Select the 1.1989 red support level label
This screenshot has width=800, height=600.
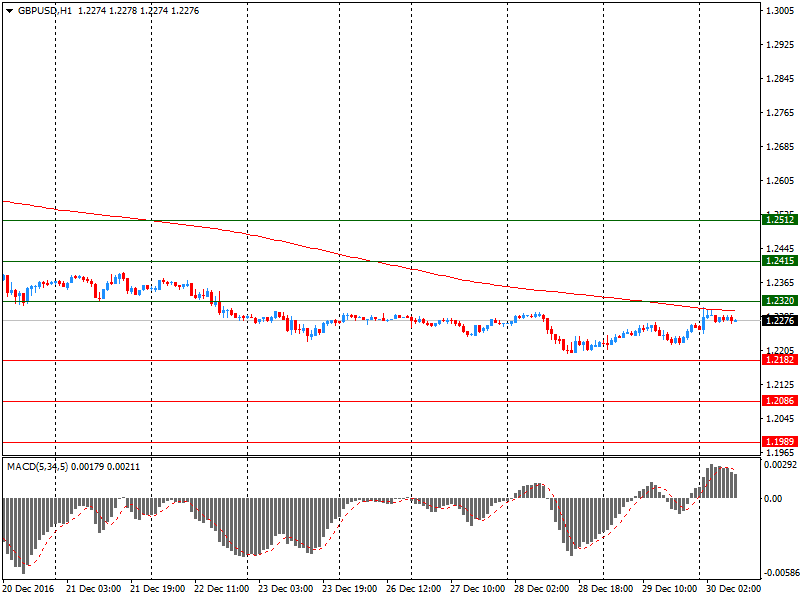(780, 442)
